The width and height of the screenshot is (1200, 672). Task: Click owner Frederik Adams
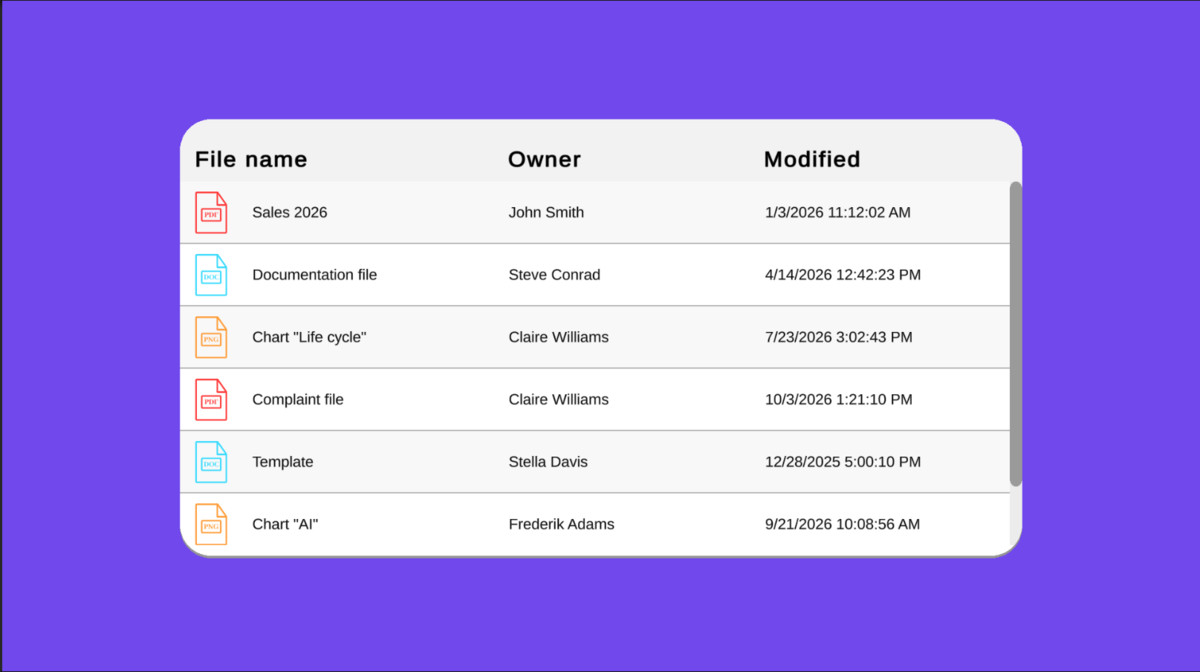[x=561, y=524]
